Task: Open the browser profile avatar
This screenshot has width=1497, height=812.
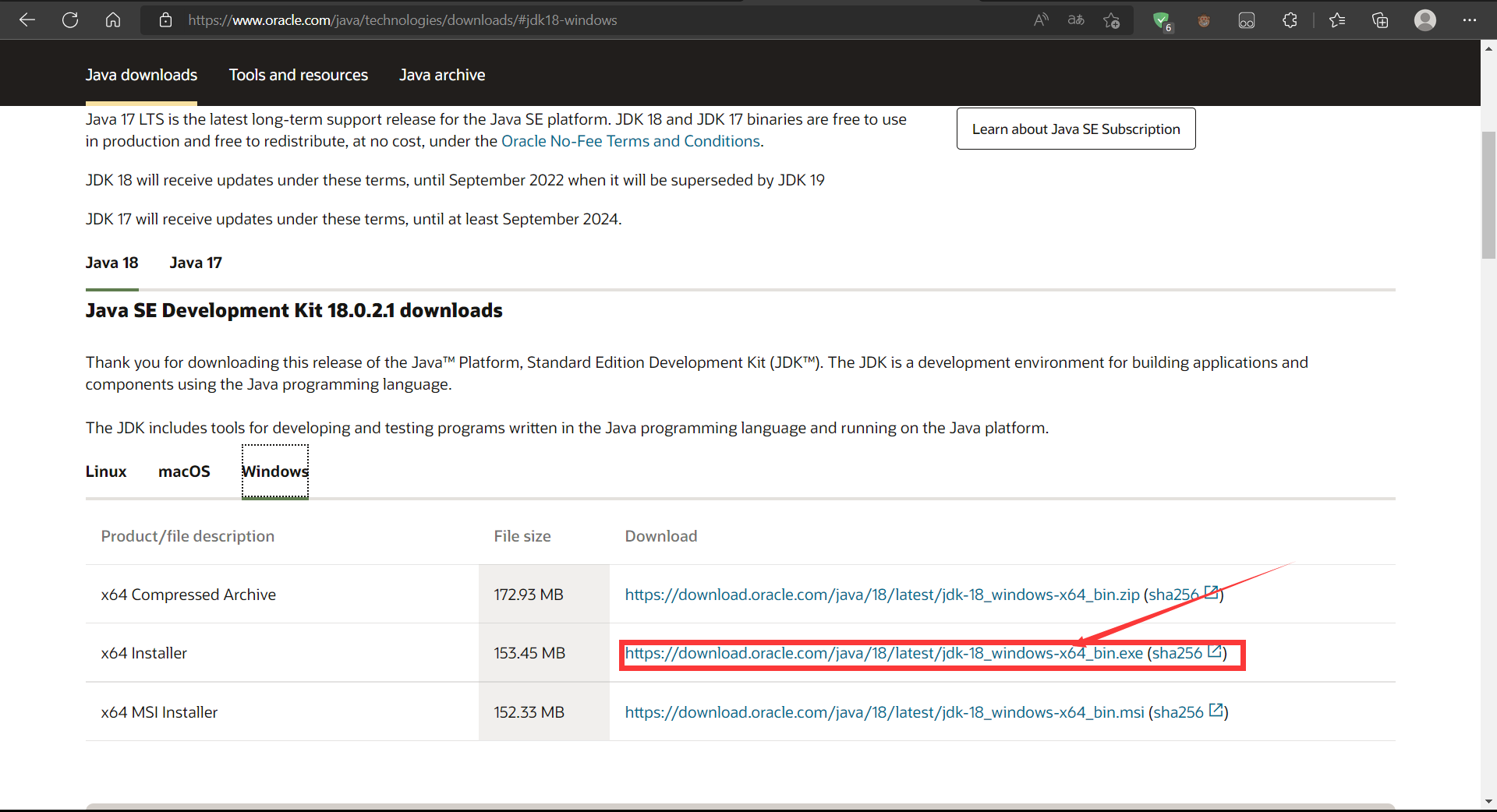Action: click(1425, 20)
